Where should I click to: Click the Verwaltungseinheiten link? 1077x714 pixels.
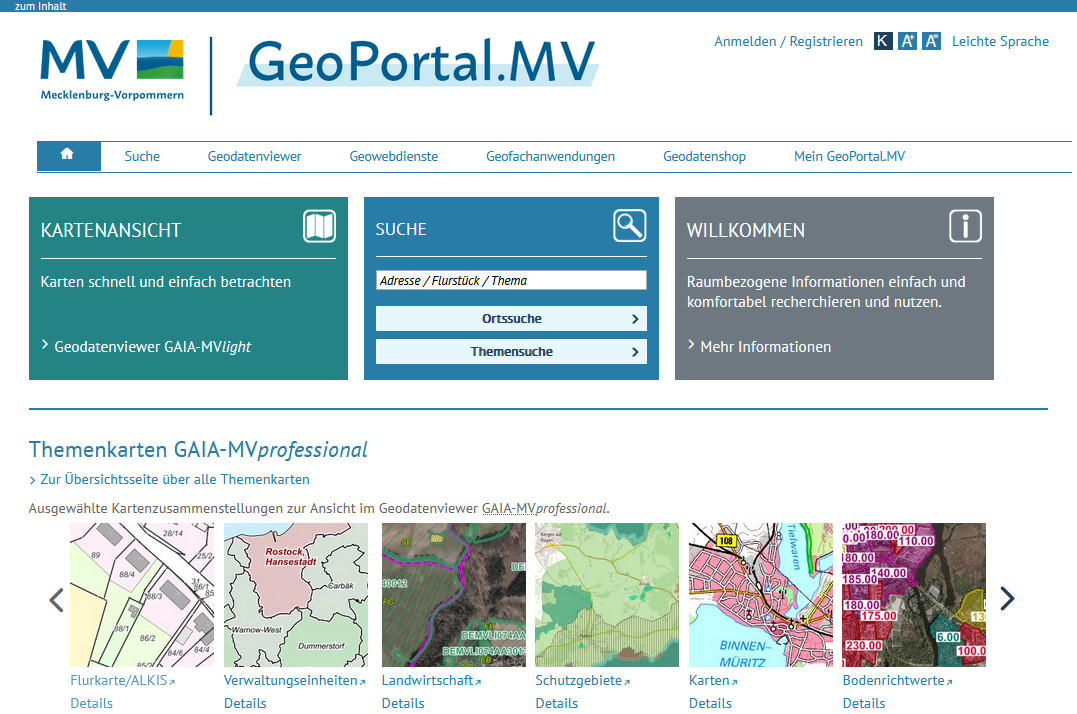[x=294, y=680]
